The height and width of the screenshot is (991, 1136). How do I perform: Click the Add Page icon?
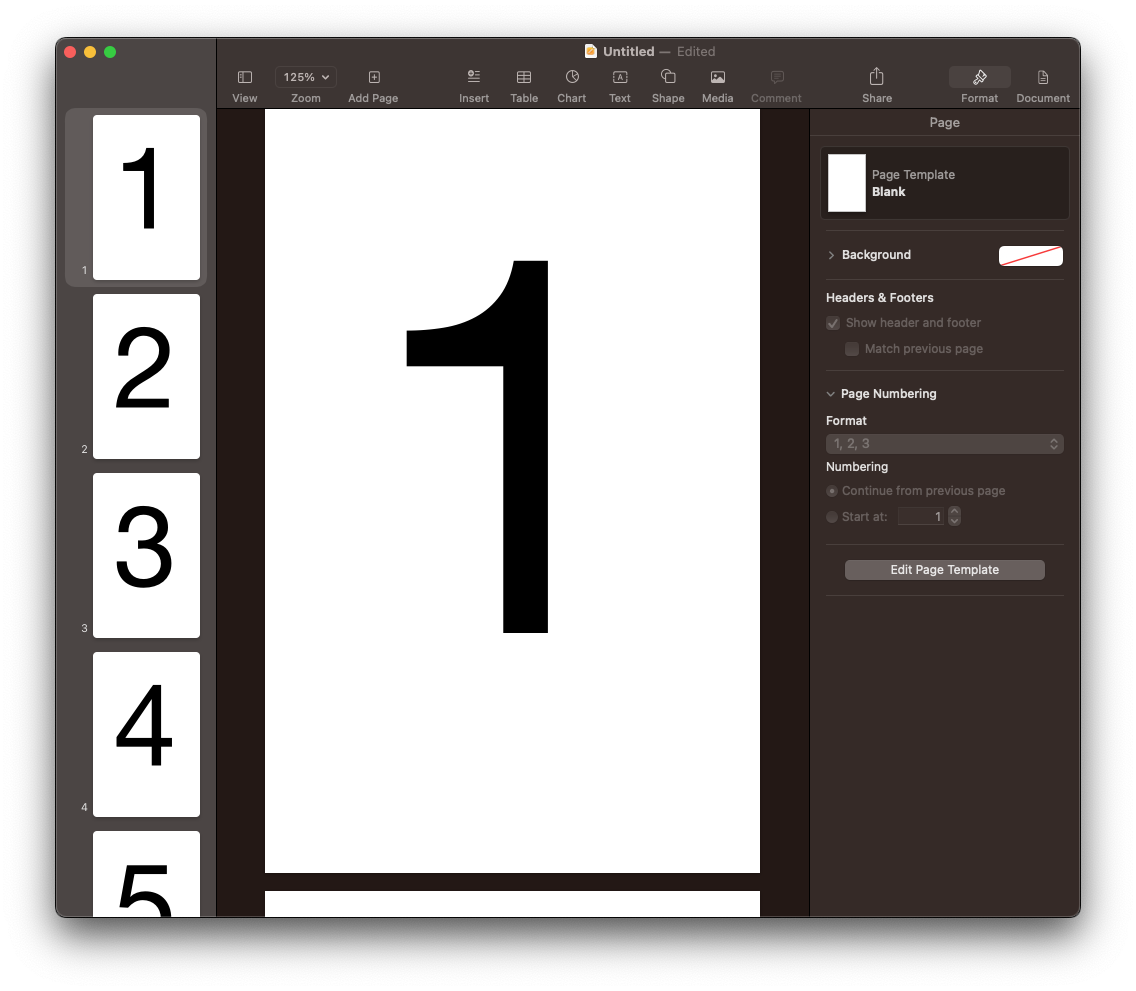[x=374, y=78]
